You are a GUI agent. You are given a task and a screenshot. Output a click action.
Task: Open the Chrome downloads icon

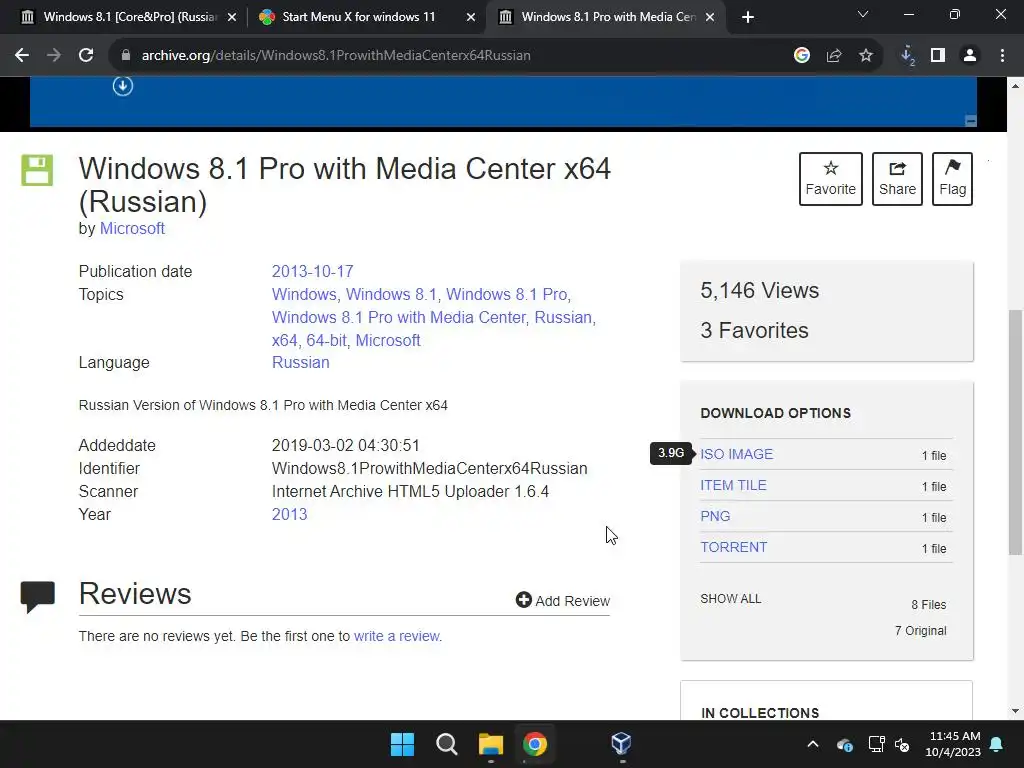[x=908, y=56]
